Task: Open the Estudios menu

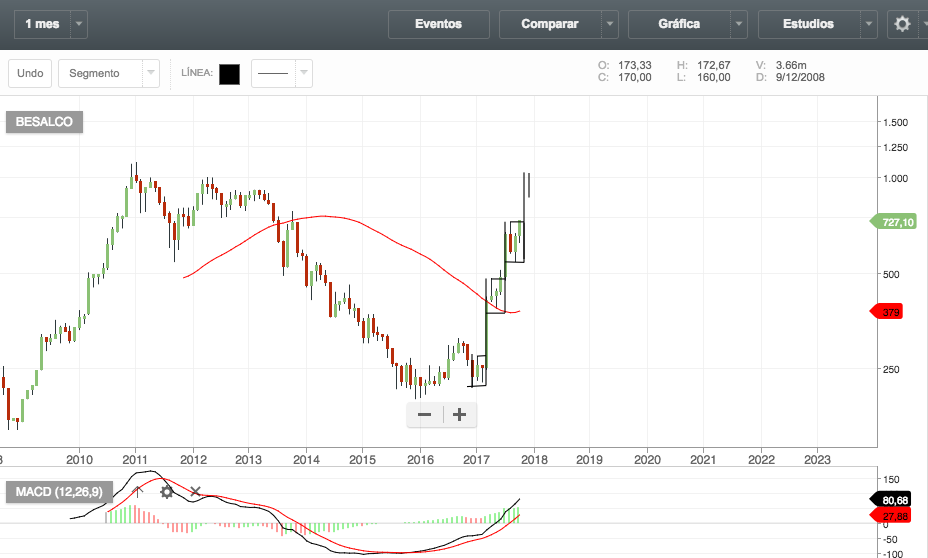Action: (808, 24)
